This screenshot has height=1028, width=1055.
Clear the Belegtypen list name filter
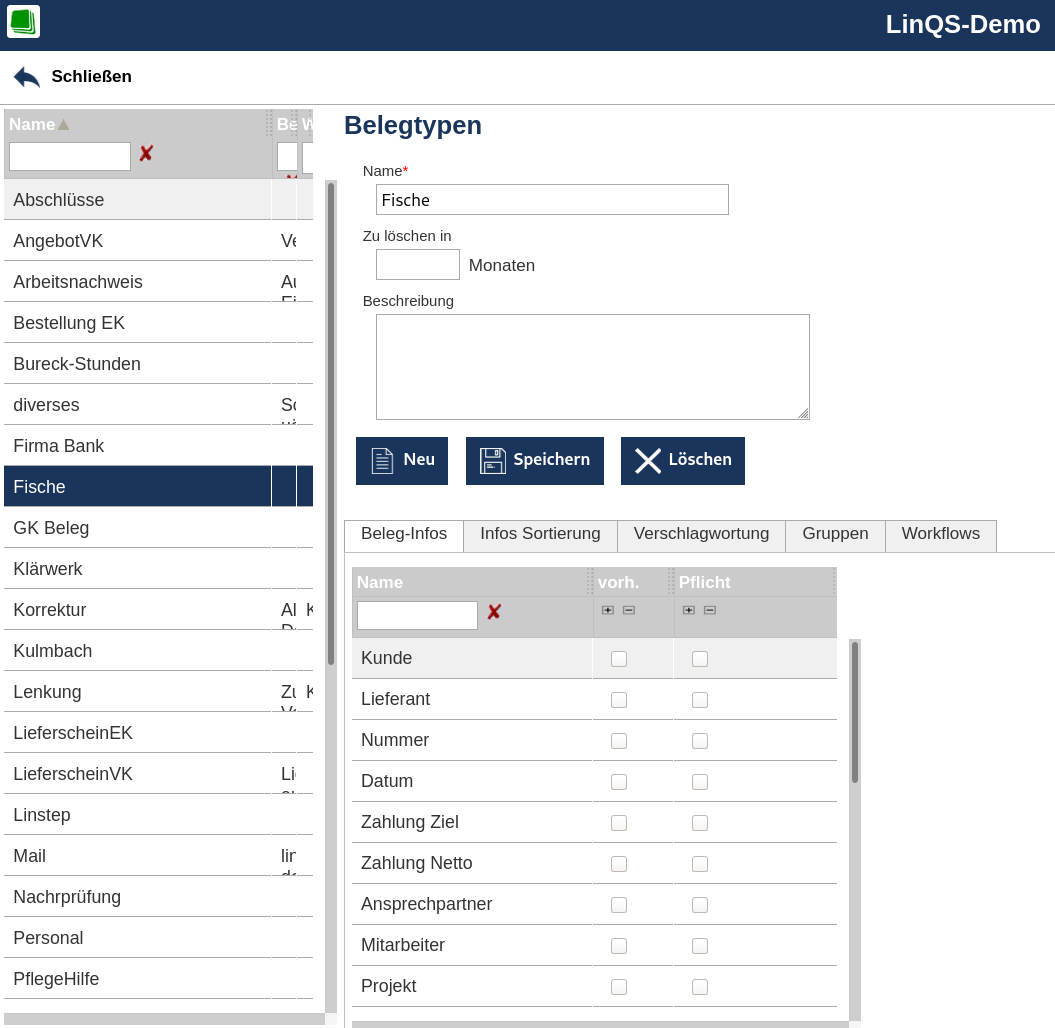146,154
